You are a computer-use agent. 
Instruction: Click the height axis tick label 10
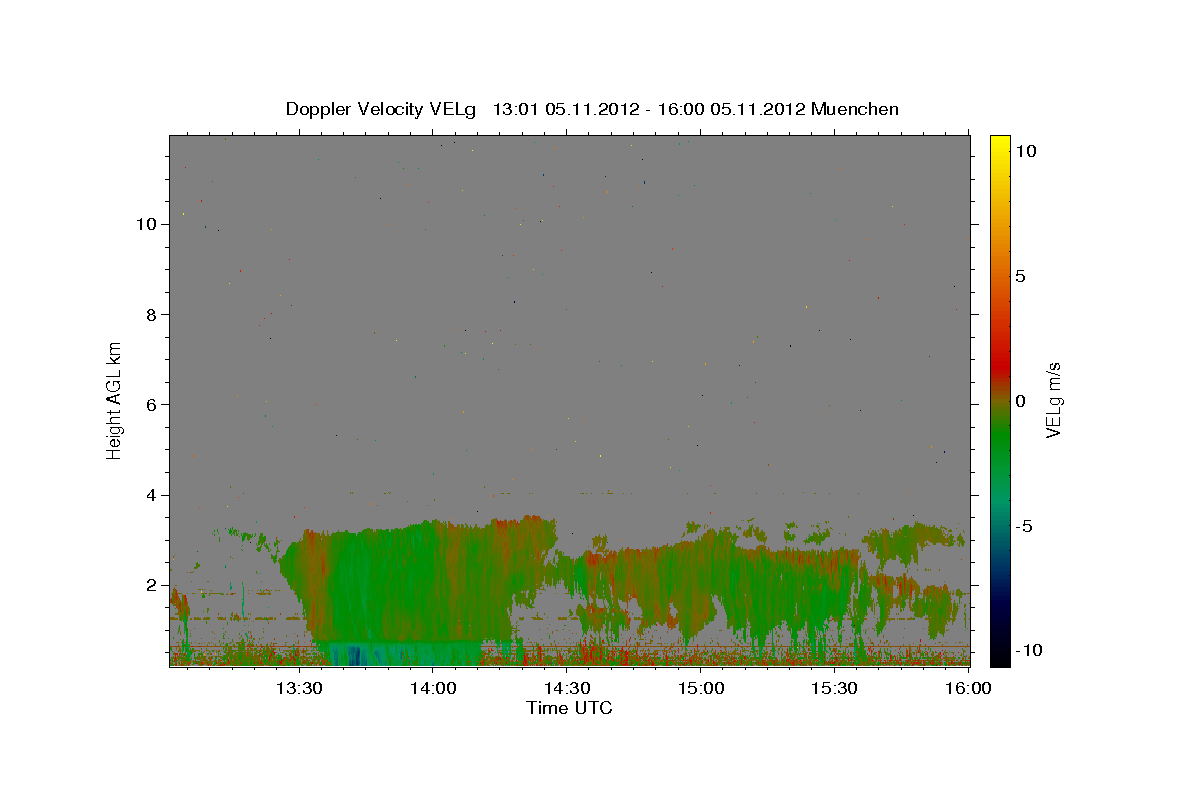[146, 224]
